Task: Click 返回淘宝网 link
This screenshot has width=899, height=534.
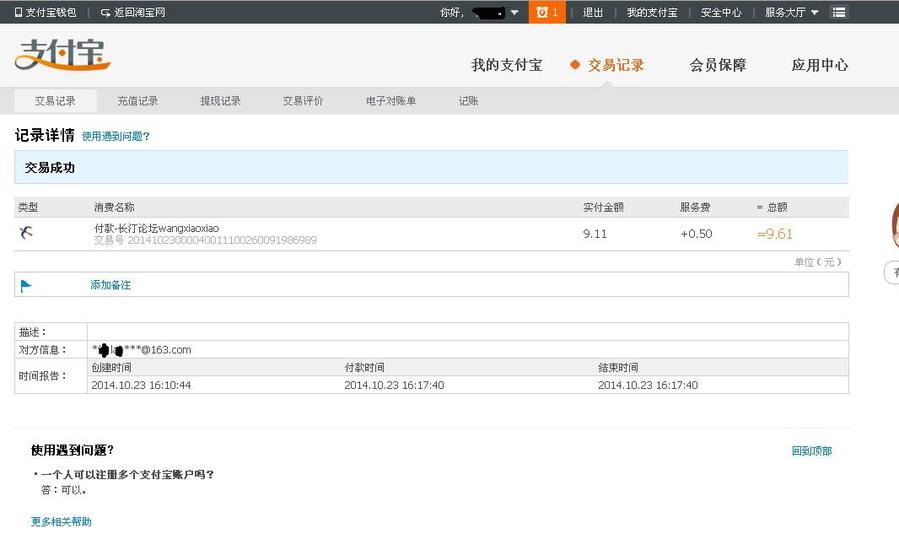Action: [139, 12]
